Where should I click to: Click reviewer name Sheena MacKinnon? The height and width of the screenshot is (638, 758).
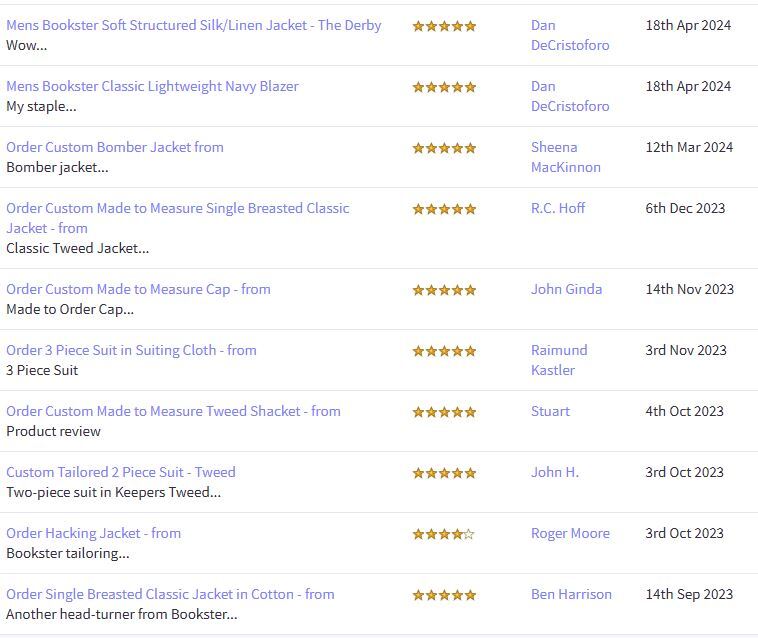coord(566,157)
